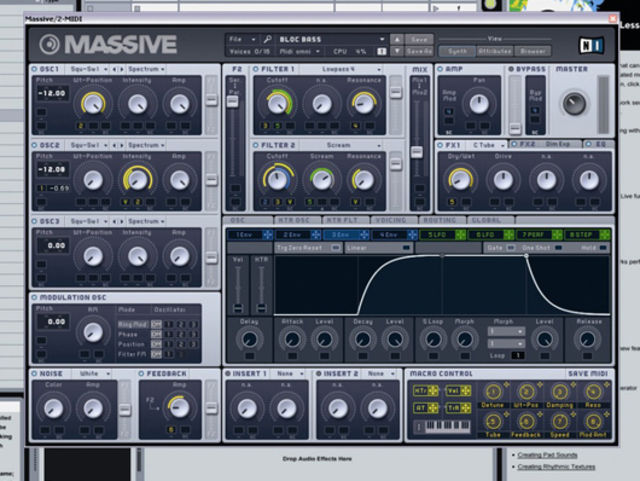Select previous preset with up arrow
Viewport: 640px width, 481px height.
click(397, 39)
